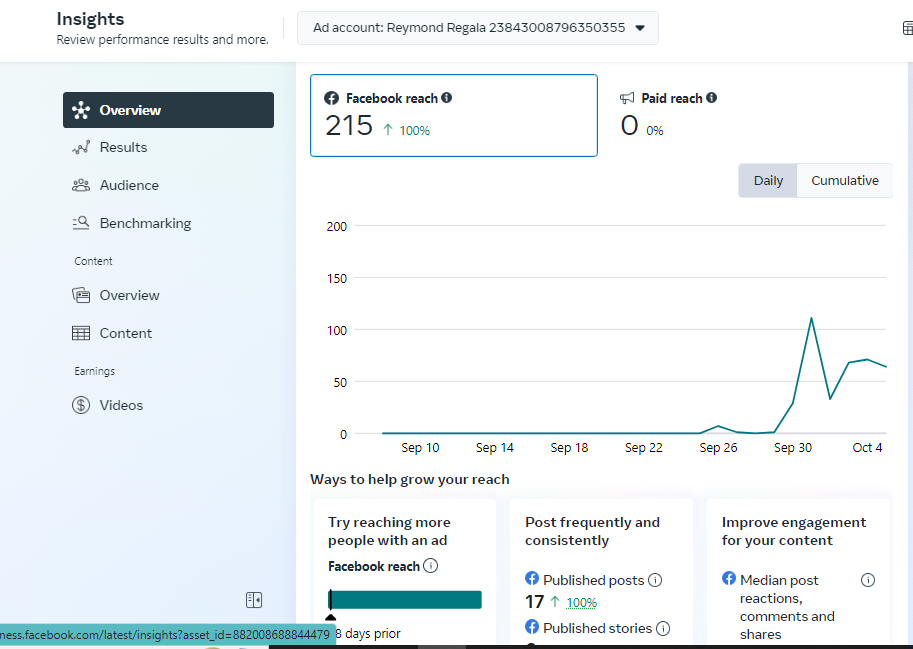913x649 pixels.
Task: Switch chart to Daily view
Action: [768, 181]
